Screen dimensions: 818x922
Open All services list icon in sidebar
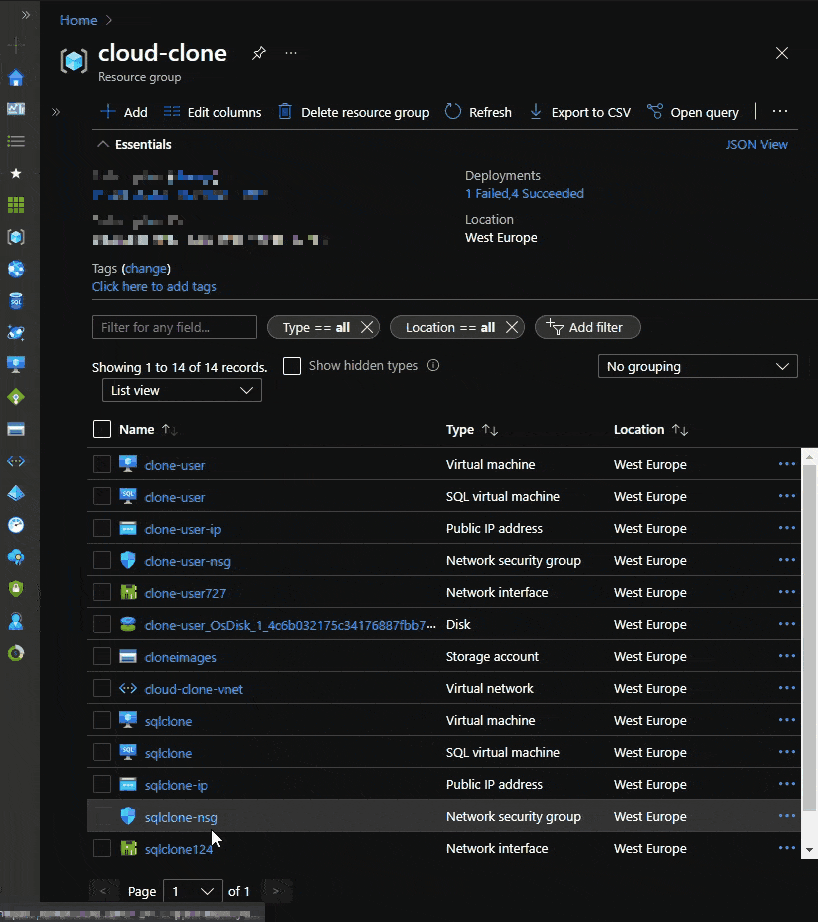click(x=16, y=141)
